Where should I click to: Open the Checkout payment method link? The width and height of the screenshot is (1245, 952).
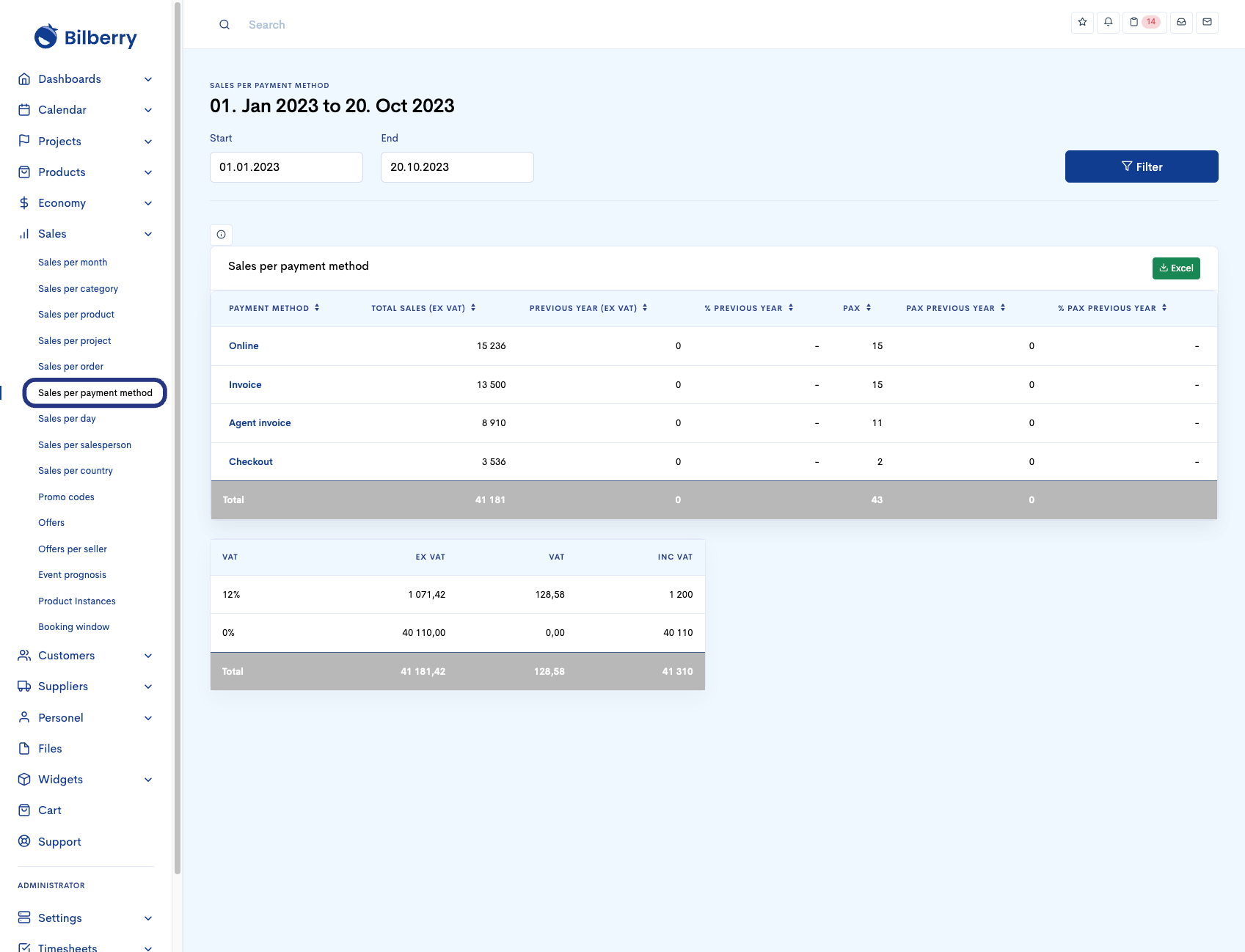[251, 462]
